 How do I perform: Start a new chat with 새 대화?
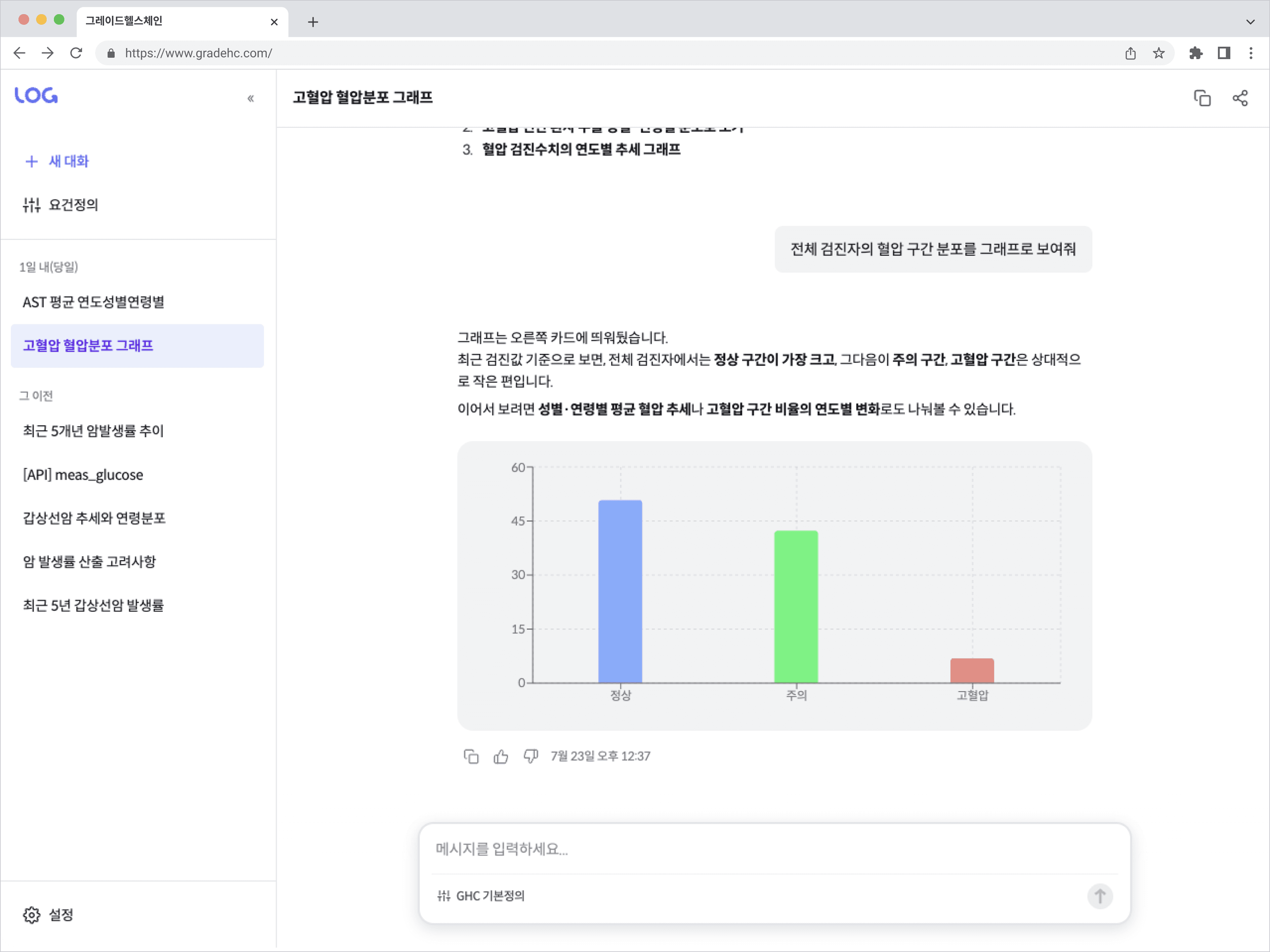coord(58,161)
